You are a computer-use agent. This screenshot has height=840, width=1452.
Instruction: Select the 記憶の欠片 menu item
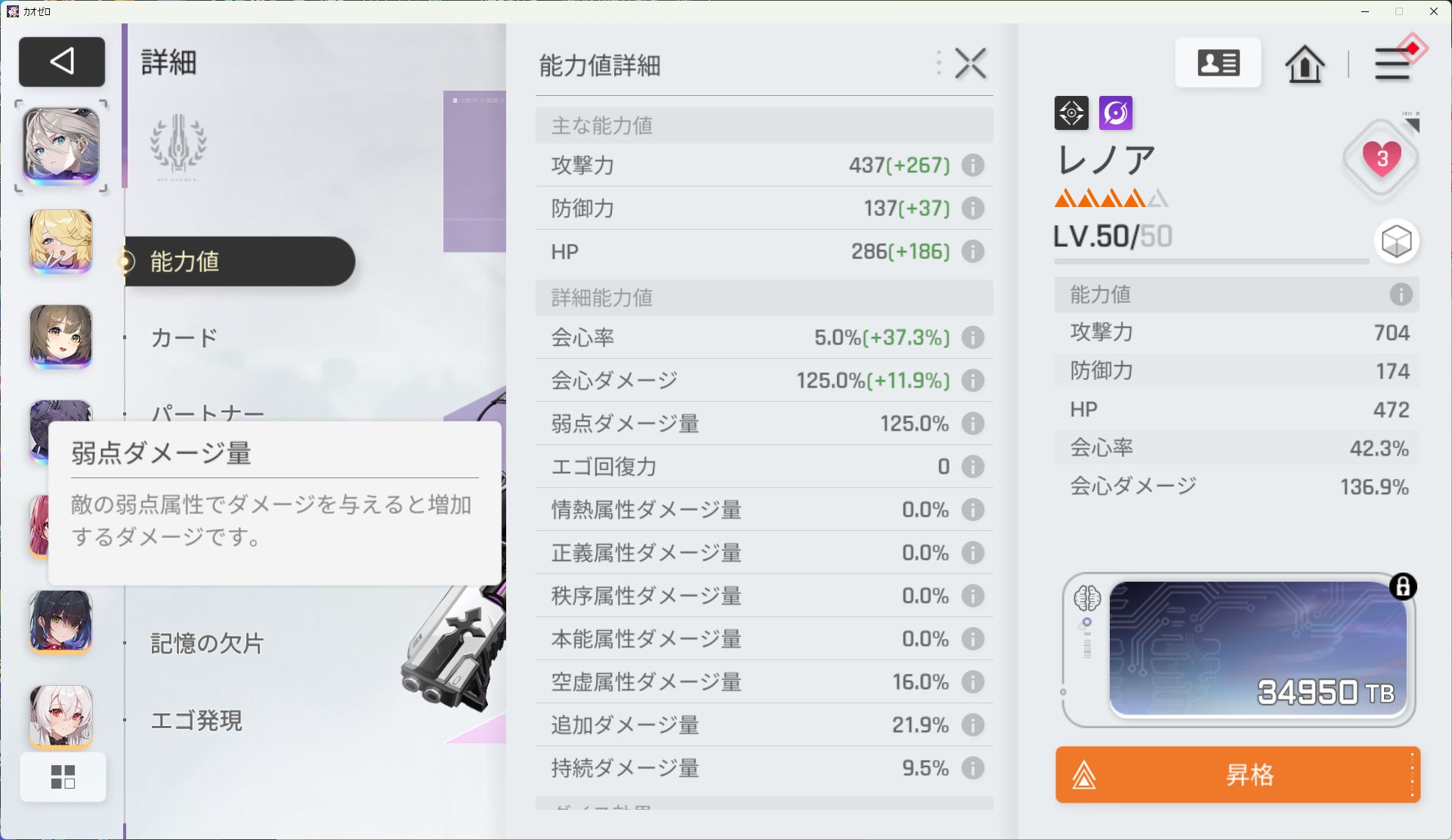(207, 644)
